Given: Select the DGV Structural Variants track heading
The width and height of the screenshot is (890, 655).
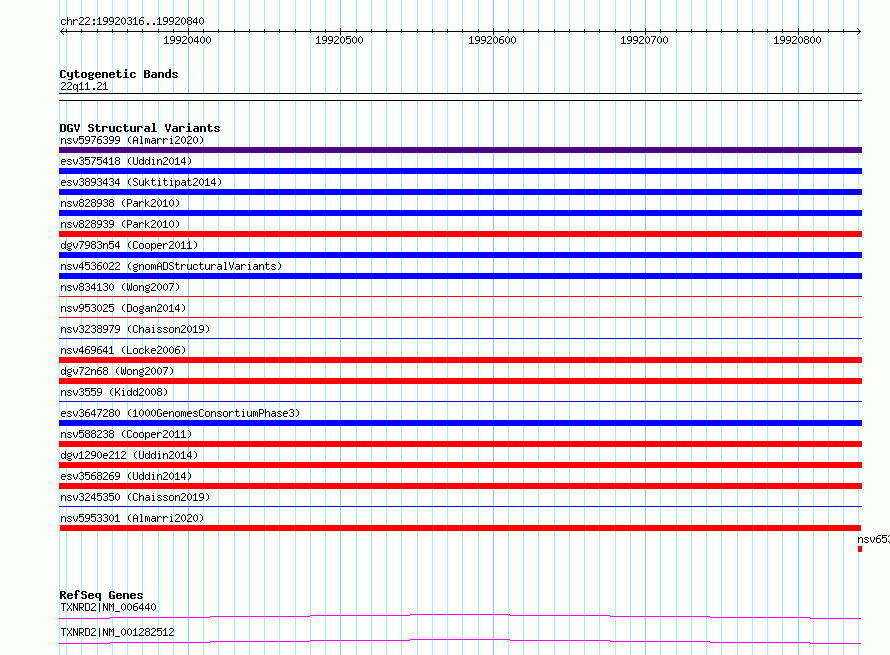Looking at the screenshot, I should (x=140, y=128).
